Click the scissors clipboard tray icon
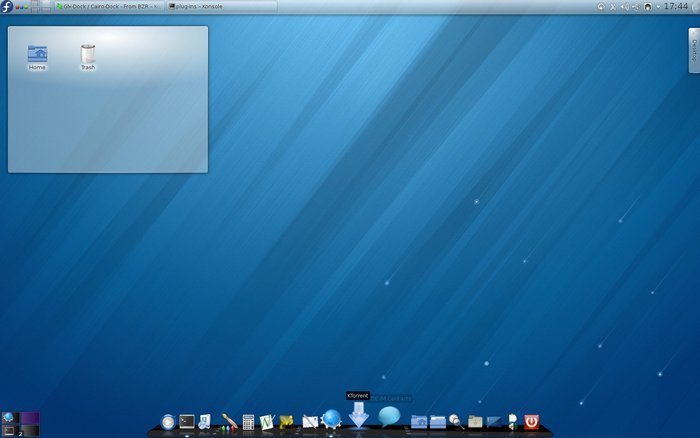 pyautogui.click(x=613, y=7)
